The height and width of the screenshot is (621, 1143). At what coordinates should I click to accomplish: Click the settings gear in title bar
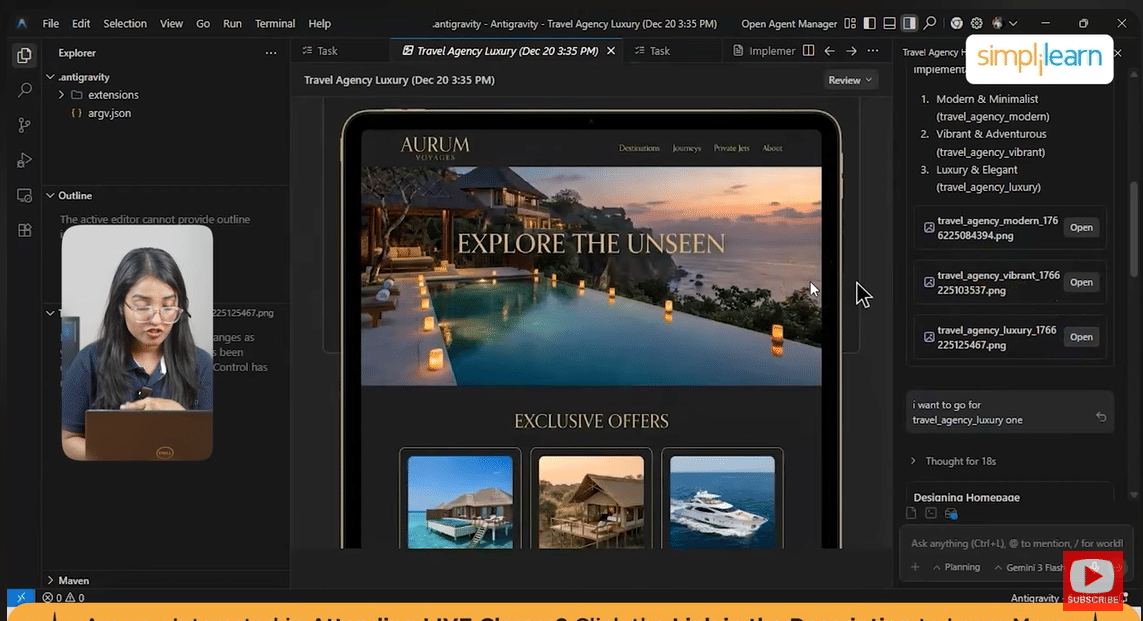coord(977,23)
